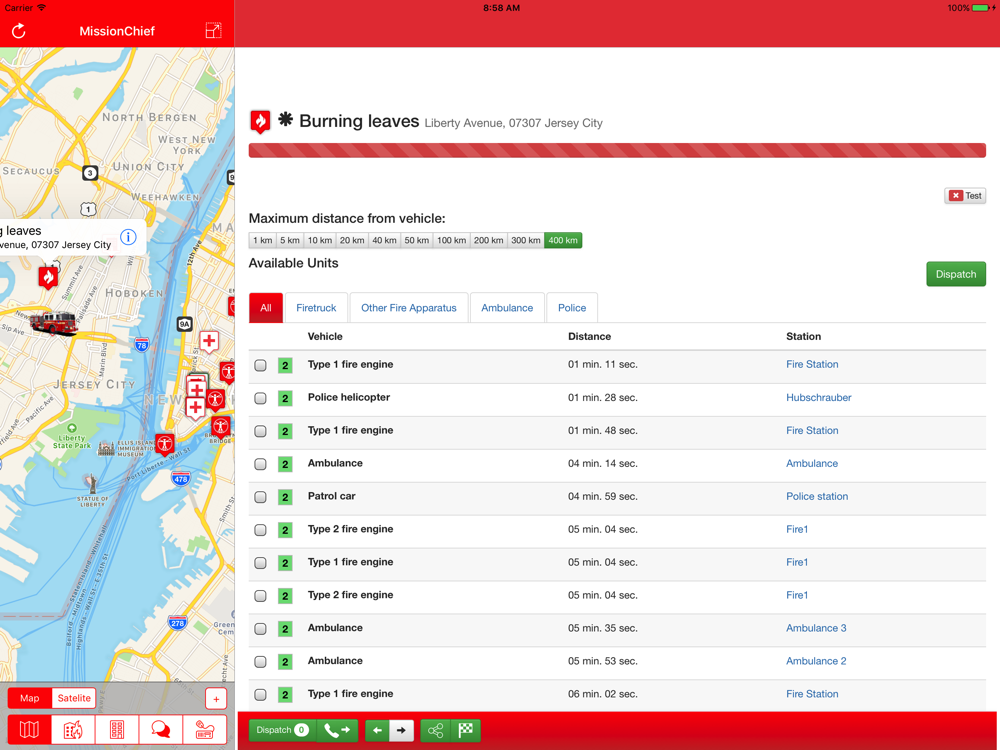Tap the burning leaves fire marker on map
The image size is (1000, 750).
[48, 277]
